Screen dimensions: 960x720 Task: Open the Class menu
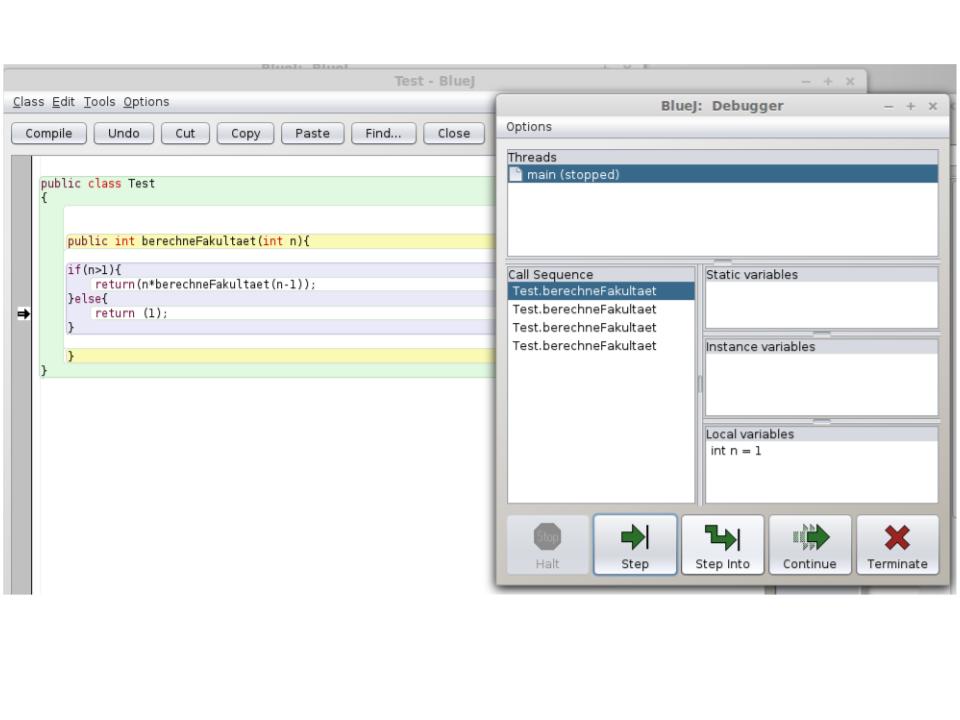point(28,102)
